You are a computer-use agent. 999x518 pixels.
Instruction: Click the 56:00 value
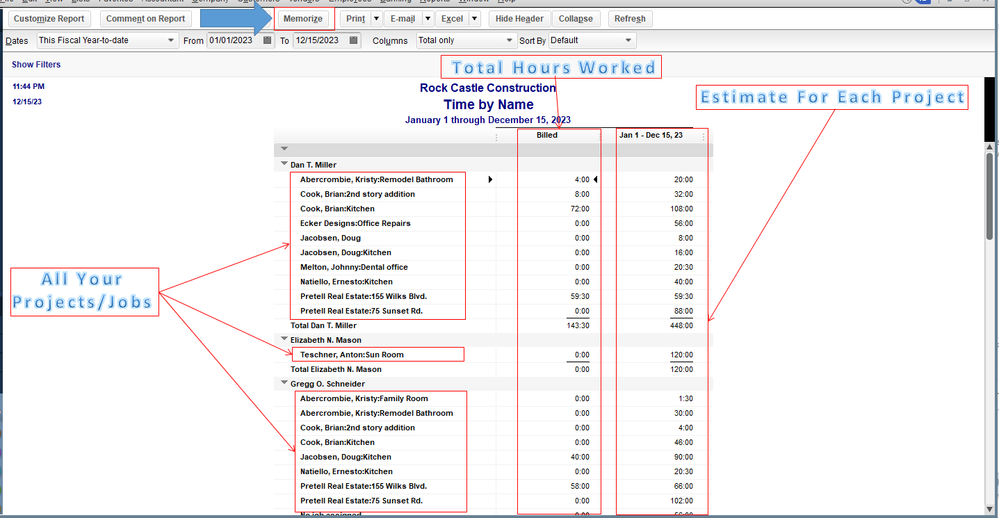point(684,223)
